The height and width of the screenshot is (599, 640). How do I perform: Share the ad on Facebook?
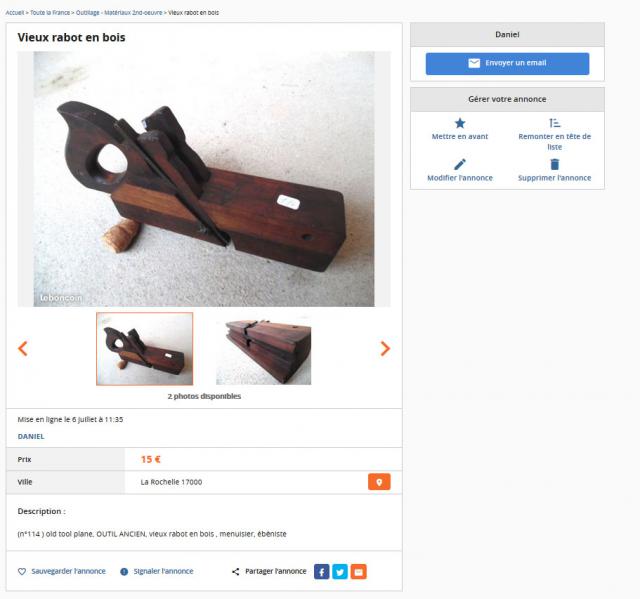click(321, 572)
